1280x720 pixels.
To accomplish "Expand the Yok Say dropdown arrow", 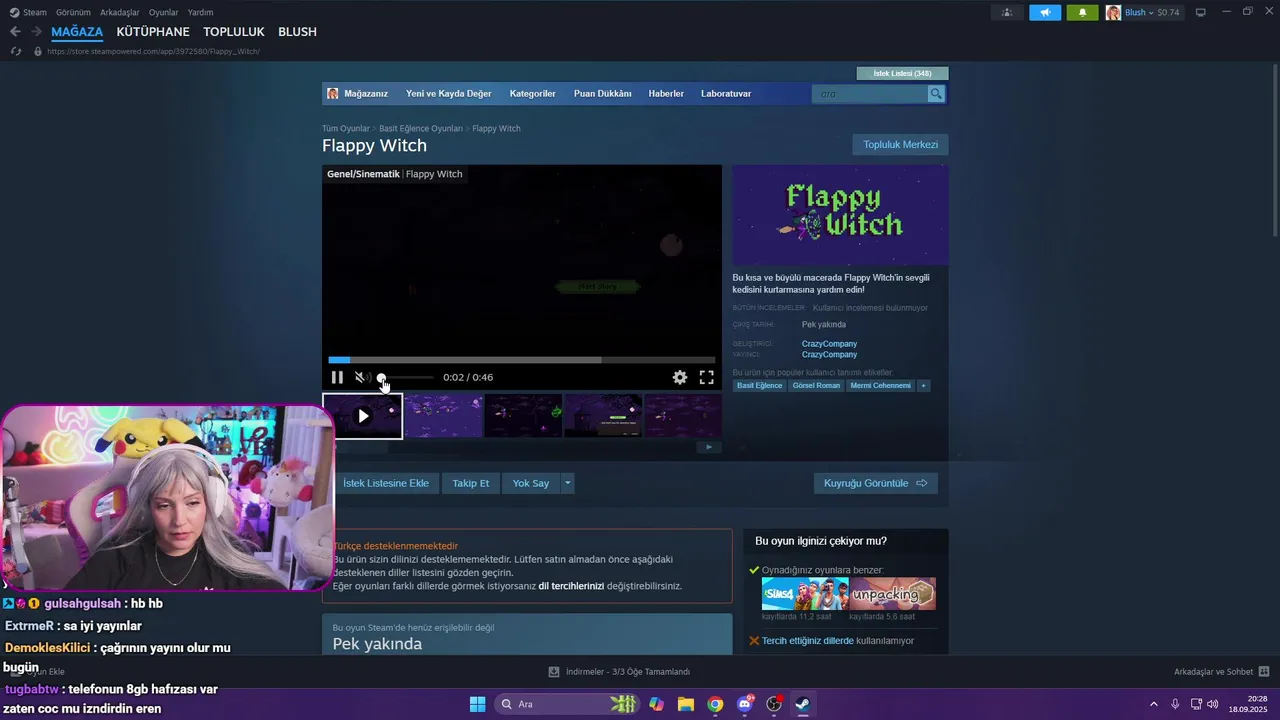I will [x=568, y=483].
